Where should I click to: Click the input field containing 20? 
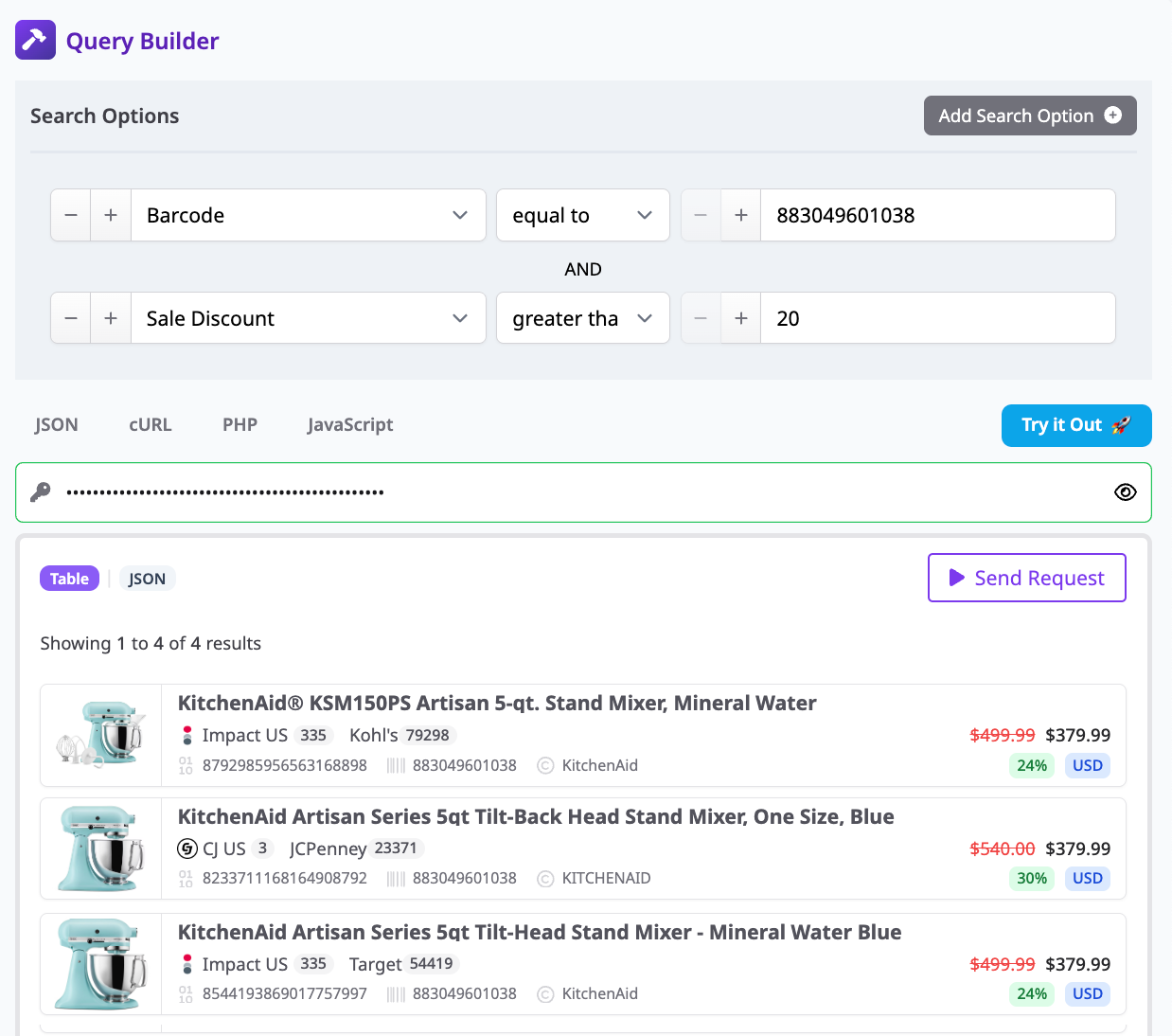(x=938, y=318)
